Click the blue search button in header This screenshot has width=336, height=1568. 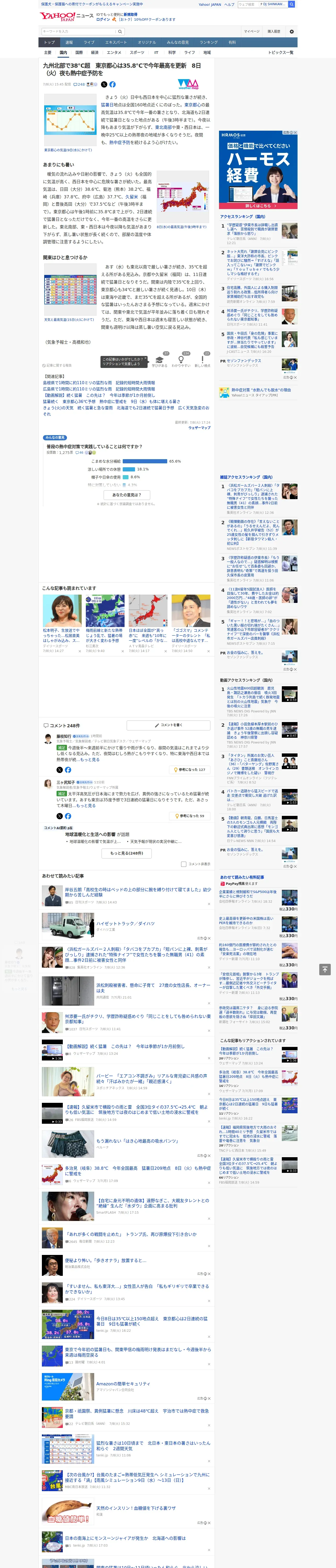(x=292, y=4)
